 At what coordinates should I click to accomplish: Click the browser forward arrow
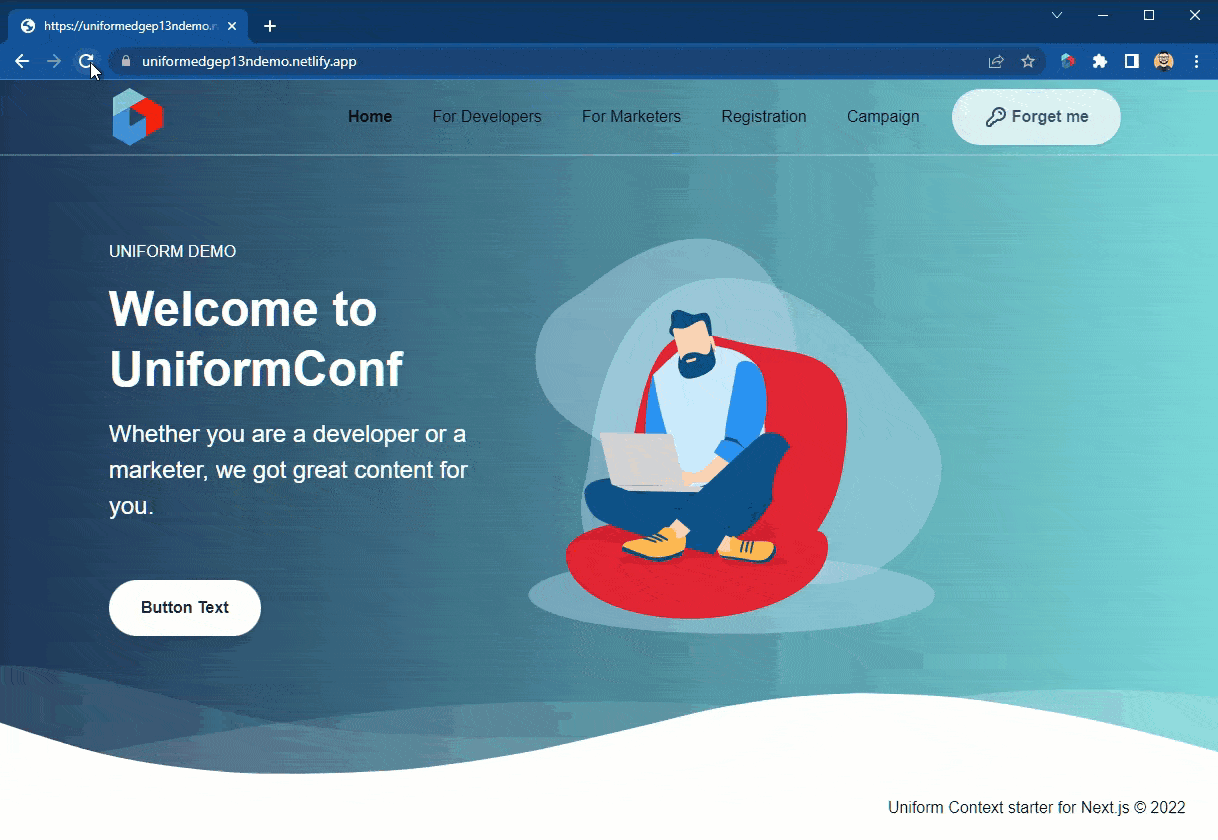coord(54,61)
